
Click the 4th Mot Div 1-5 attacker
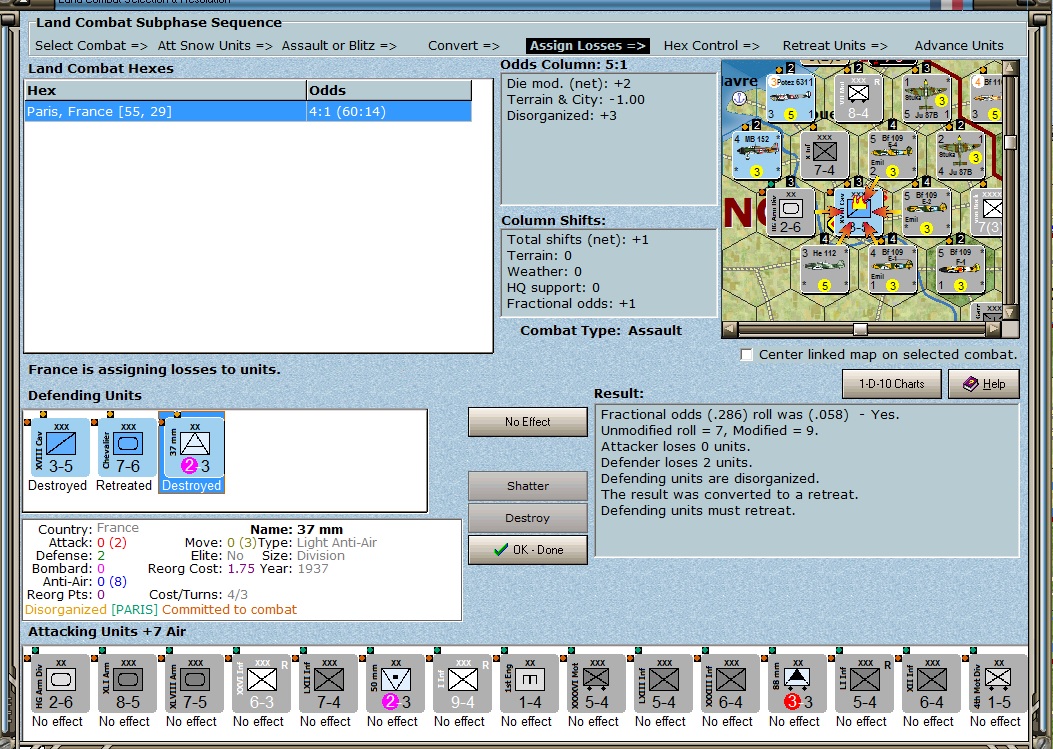click(x=998, y=683)
